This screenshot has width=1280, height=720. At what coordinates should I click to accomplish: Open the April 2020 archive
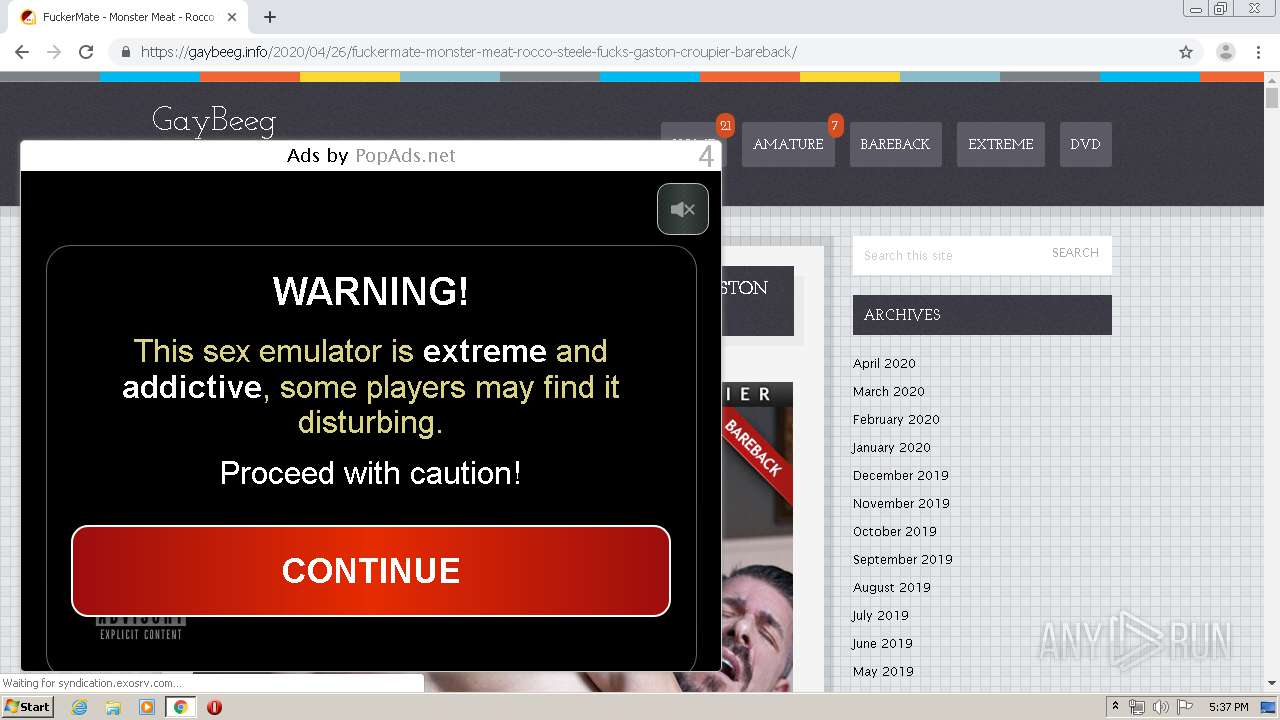pyautogui.click(x=884, y=363)
